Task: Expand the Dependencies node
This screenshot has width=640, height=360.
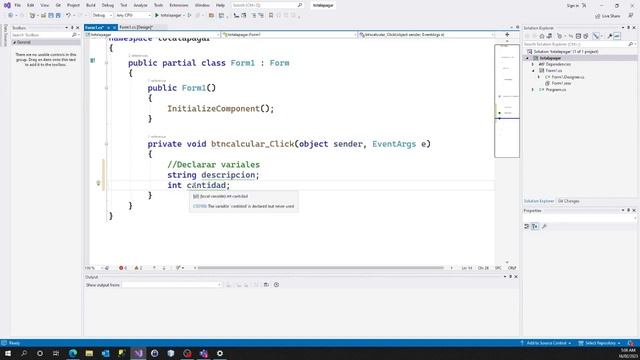Action: [533, 64]
